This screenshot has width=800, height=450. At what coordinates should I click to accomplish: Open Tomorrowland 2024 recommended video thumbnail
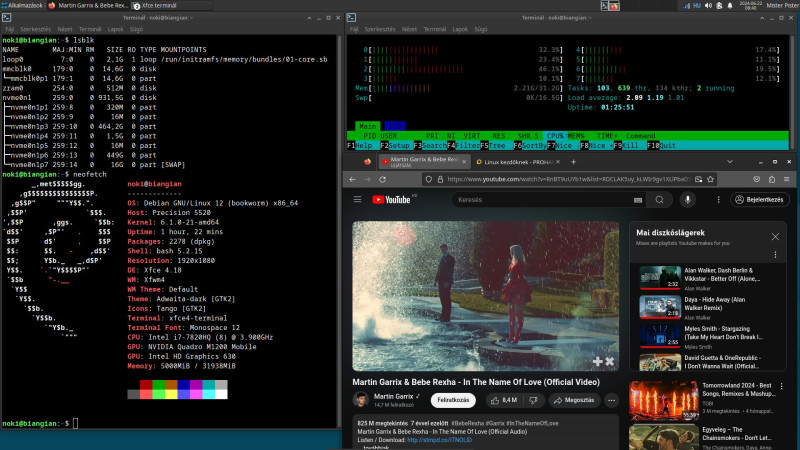tap(663, 401)
